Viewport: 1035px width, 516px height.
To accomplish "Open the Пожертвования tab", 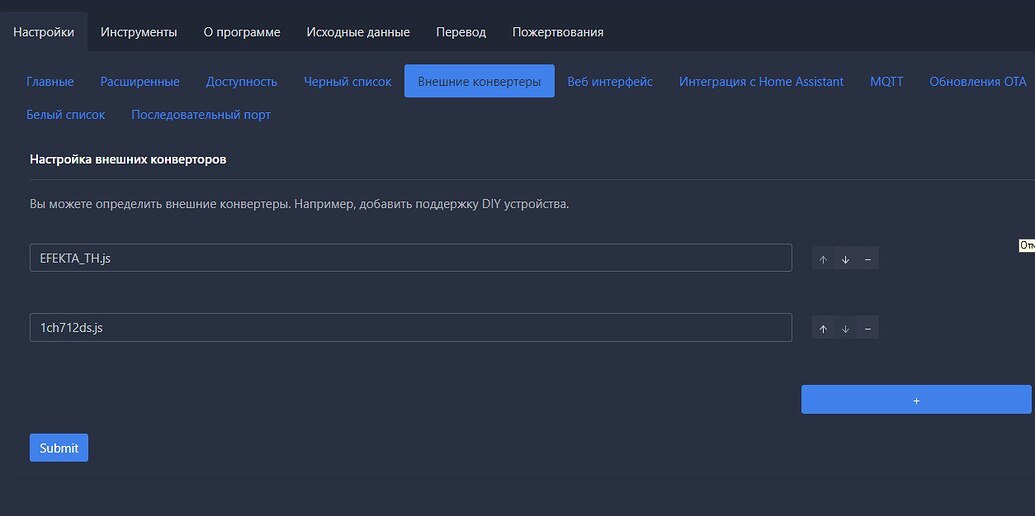I will pyautogui.click(x=558, y=32).
